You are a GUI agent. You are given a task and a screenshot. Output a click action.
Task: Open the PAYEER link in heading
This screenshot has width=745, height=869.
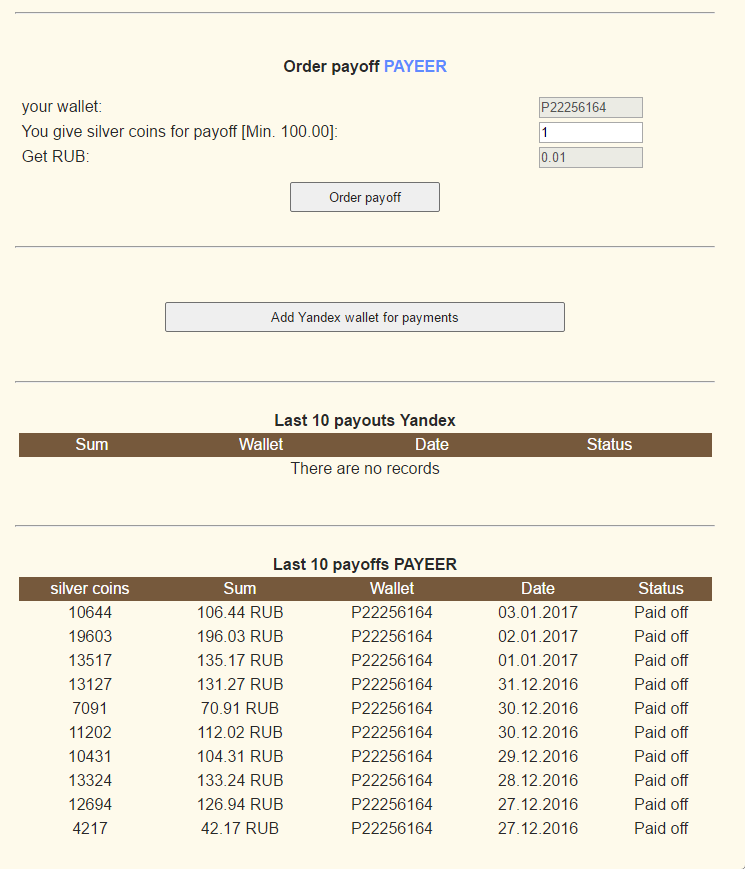click(415, 67)
